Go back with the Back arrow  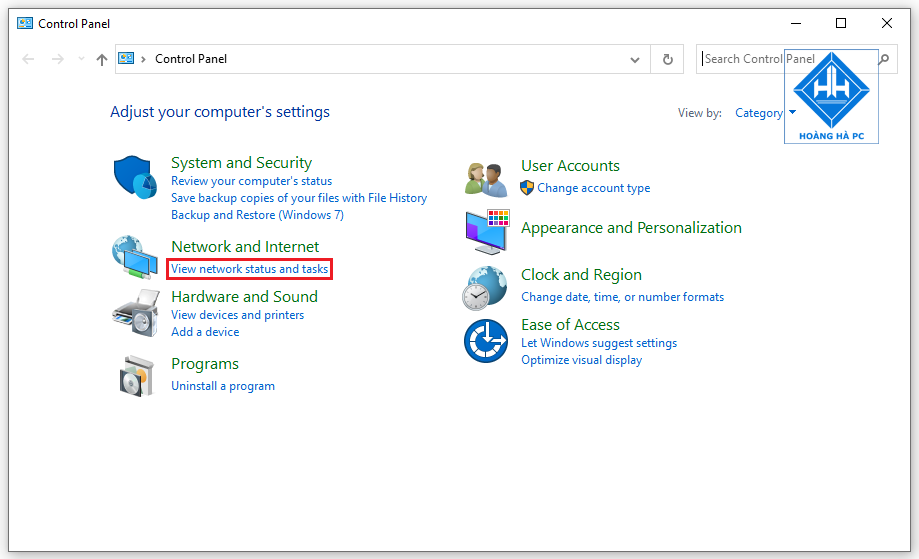[x=28, y=59]
